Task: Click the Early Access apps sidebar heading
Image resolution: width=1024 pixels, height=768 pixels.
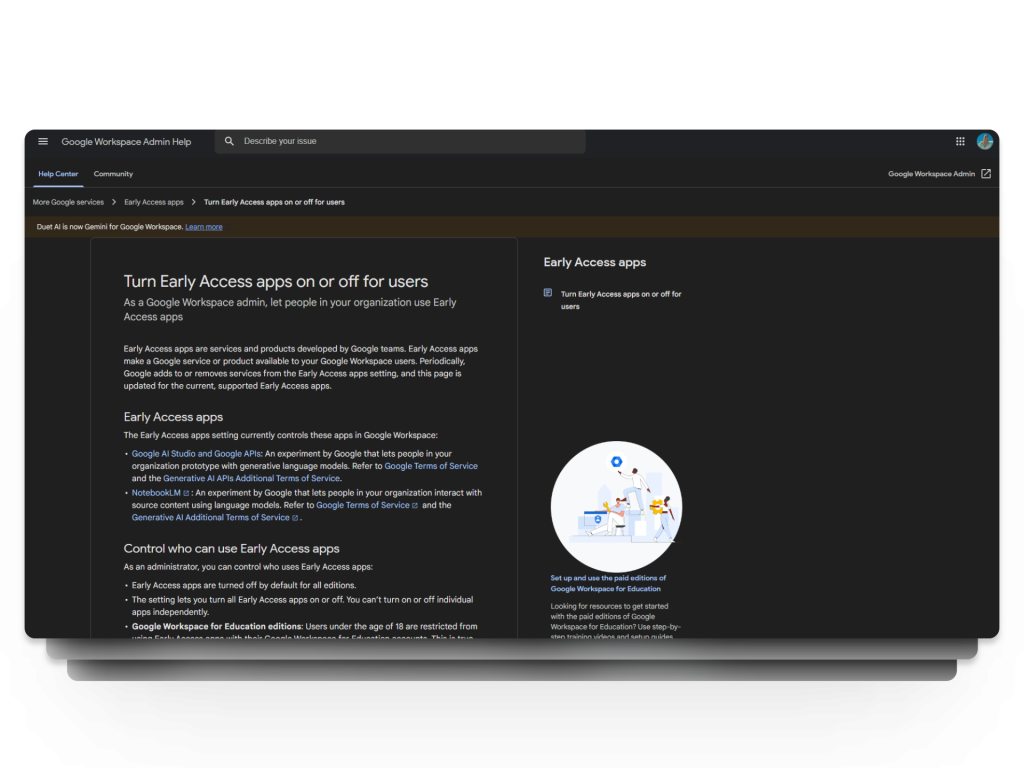Action: coord(594,263)
